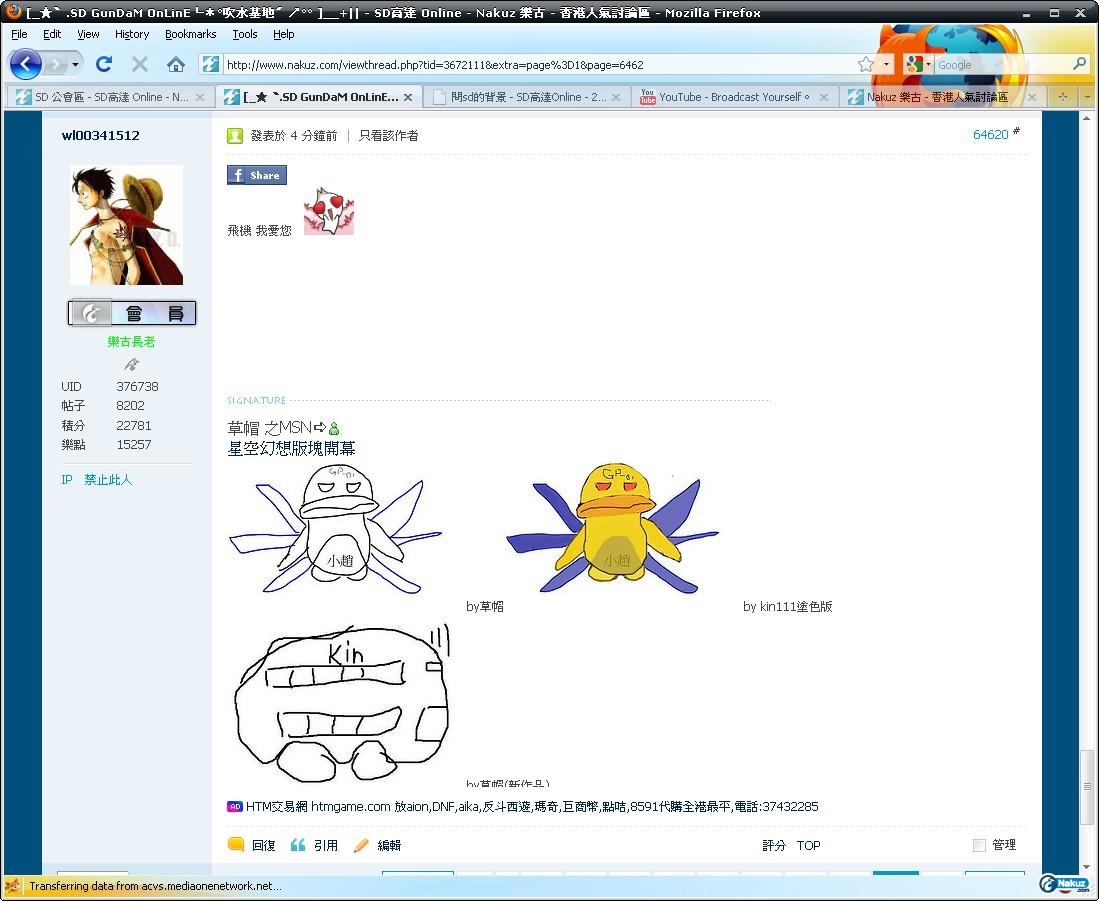Open the list all tabs dropdown
The height and width of the screenshot is (901, 1099).
(x=1087, y=97)
